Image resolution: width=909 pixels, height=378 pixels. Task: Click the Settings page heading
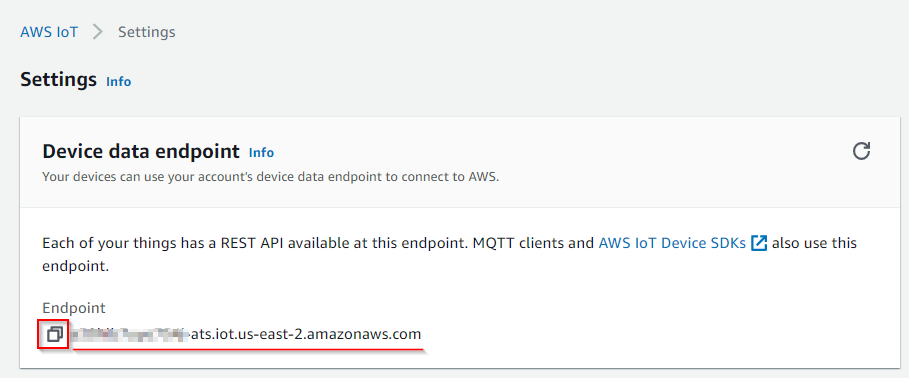click(x=59, y=79)
